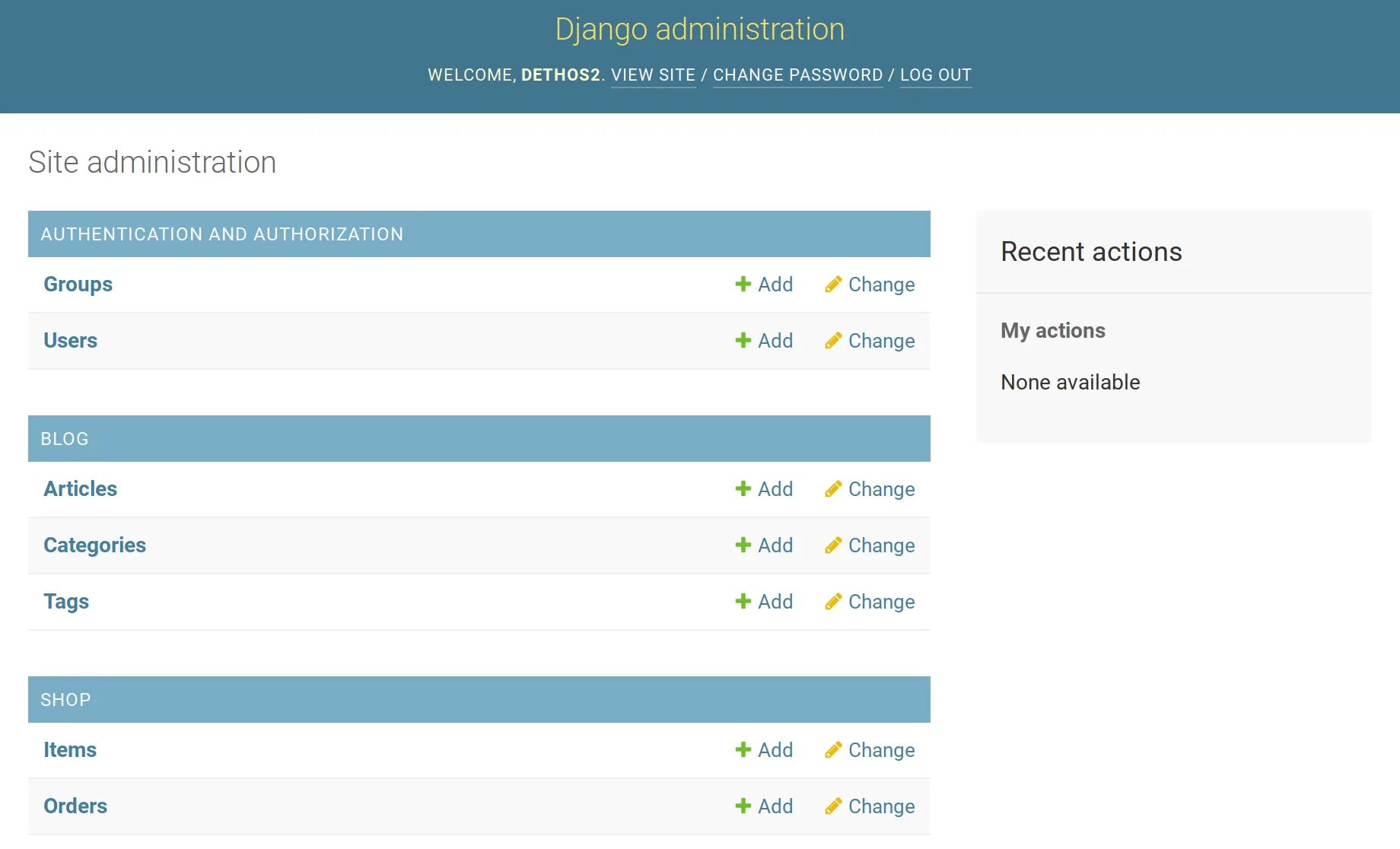This screenshot has height=849, width=1400.
Task: Open the Orders model list
Action: (75, 806)
